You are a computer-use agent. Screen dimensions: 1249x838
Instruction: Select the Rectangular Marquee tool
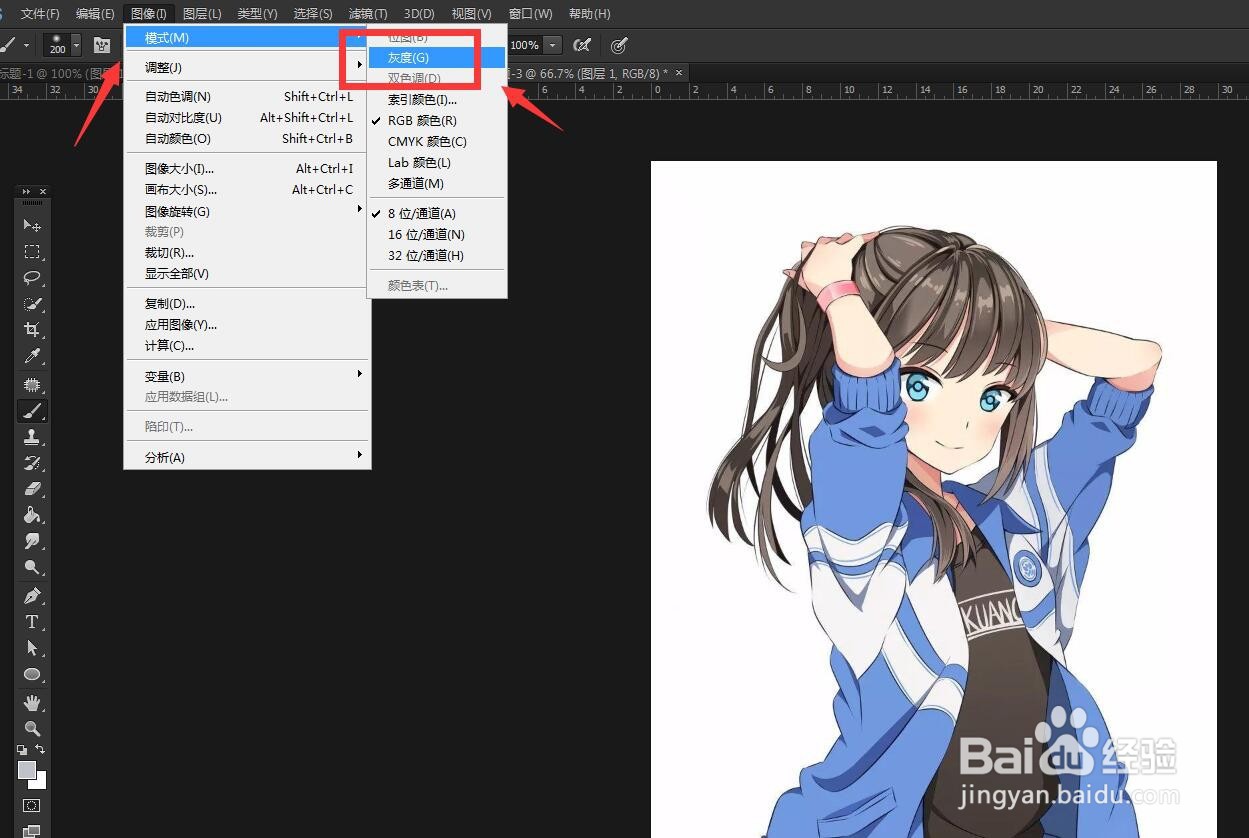pyautogui.click(x=32, y=252)
